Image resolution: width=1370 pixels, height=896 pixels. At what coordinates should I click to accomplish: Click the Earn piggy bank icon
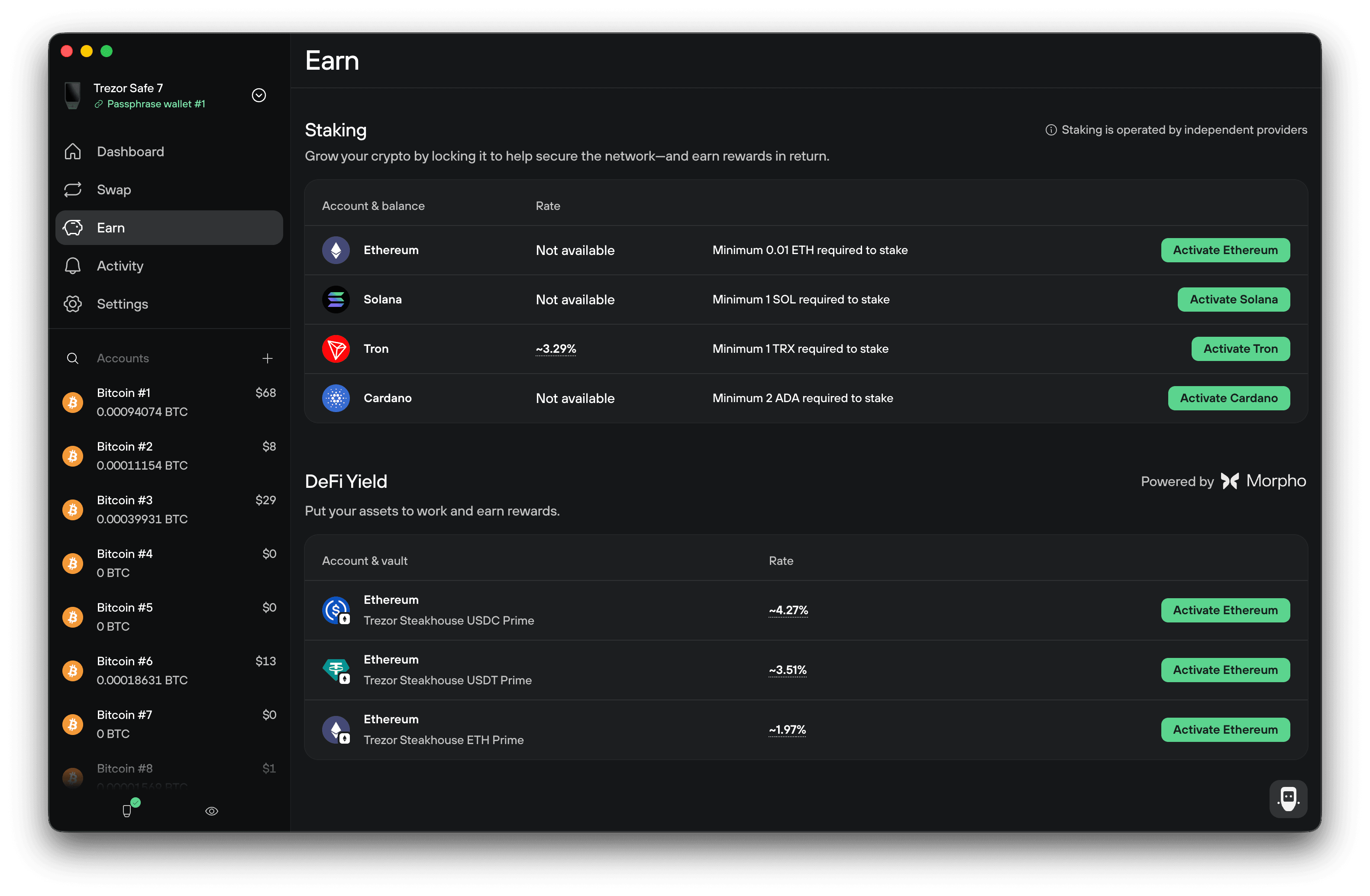pos(73,227)
